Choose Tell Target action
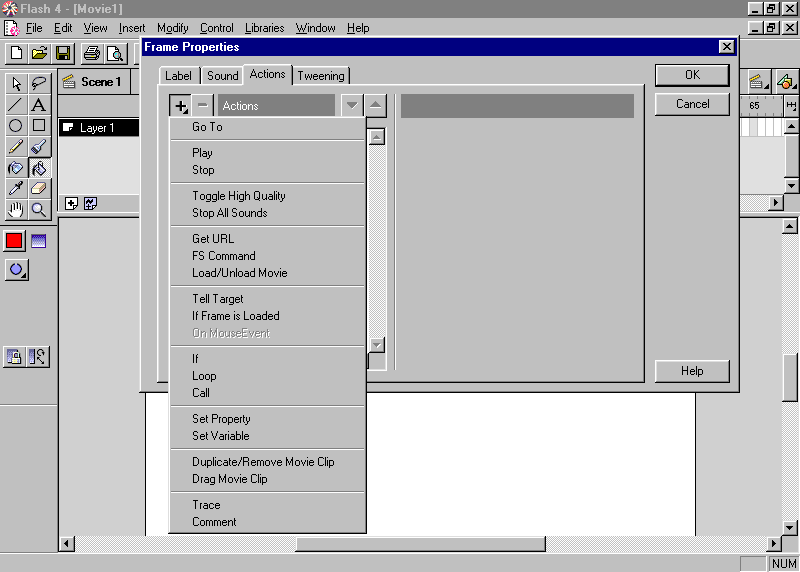The width and height of the screenshot is (800, 572). point(267,299)
